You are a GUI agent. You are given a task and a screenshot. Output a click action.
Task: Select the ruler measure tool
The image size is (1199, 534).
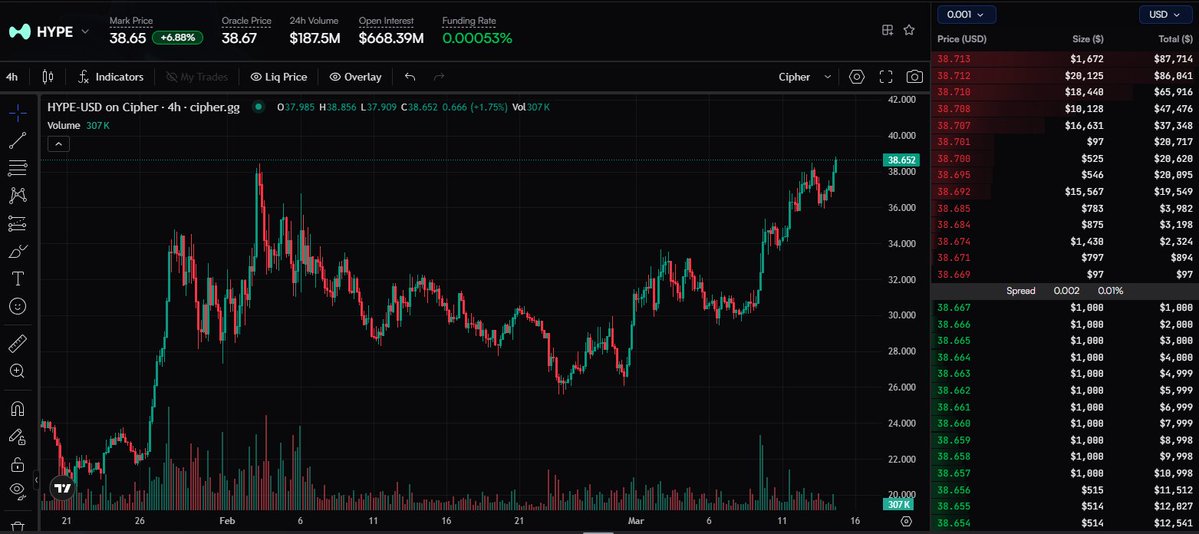[18, 344]
